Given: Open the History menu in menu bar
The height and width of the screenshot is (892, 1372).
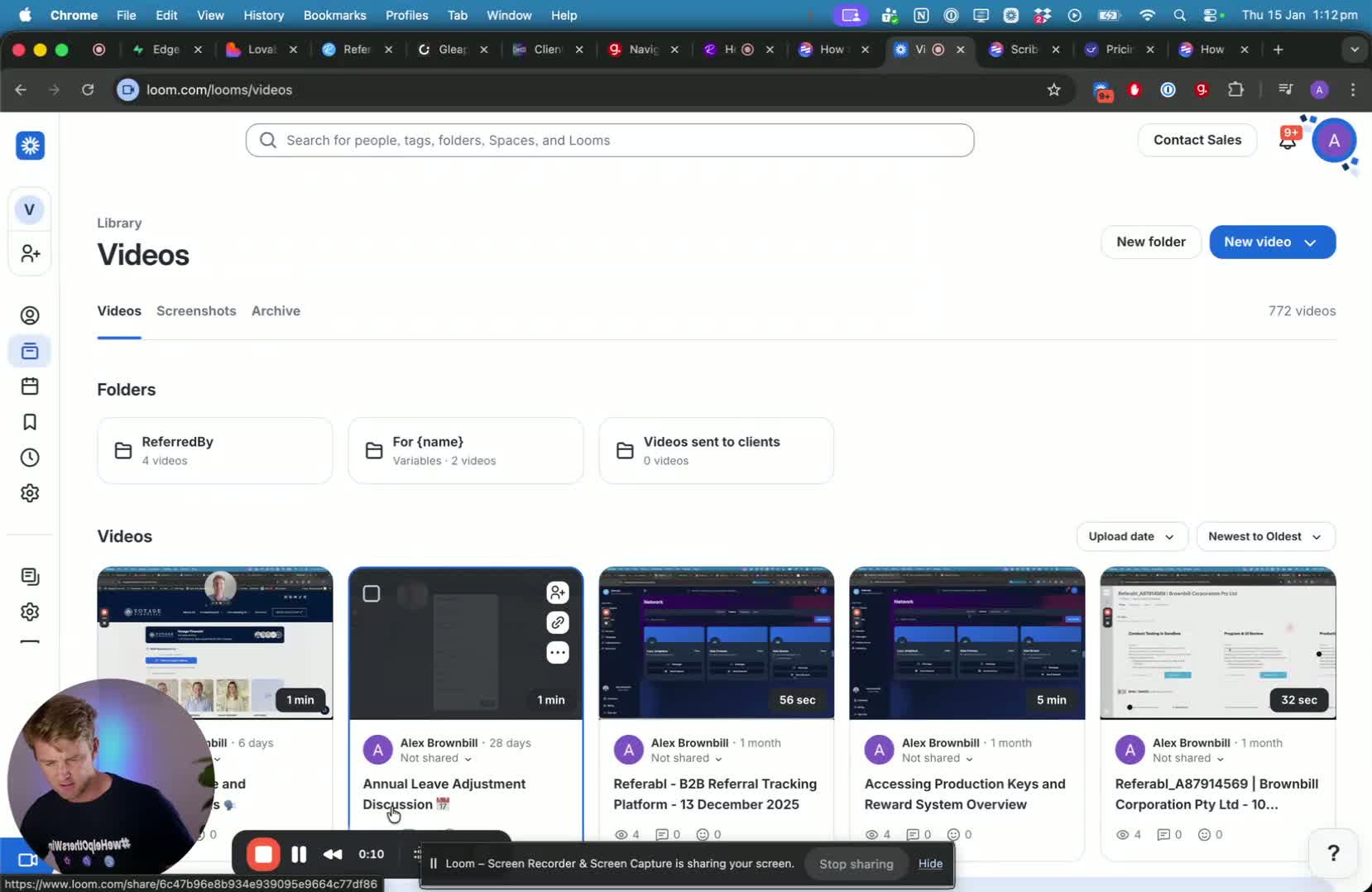Looking at the screenshot, I should pos(263,15).
